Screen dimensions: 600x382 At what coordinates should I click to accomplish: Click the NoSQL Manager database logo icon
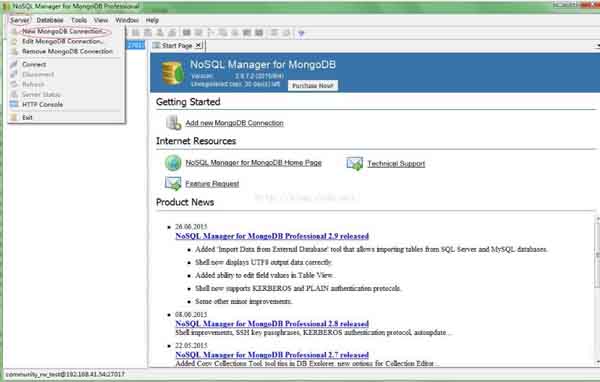click(x=172, y=73)
